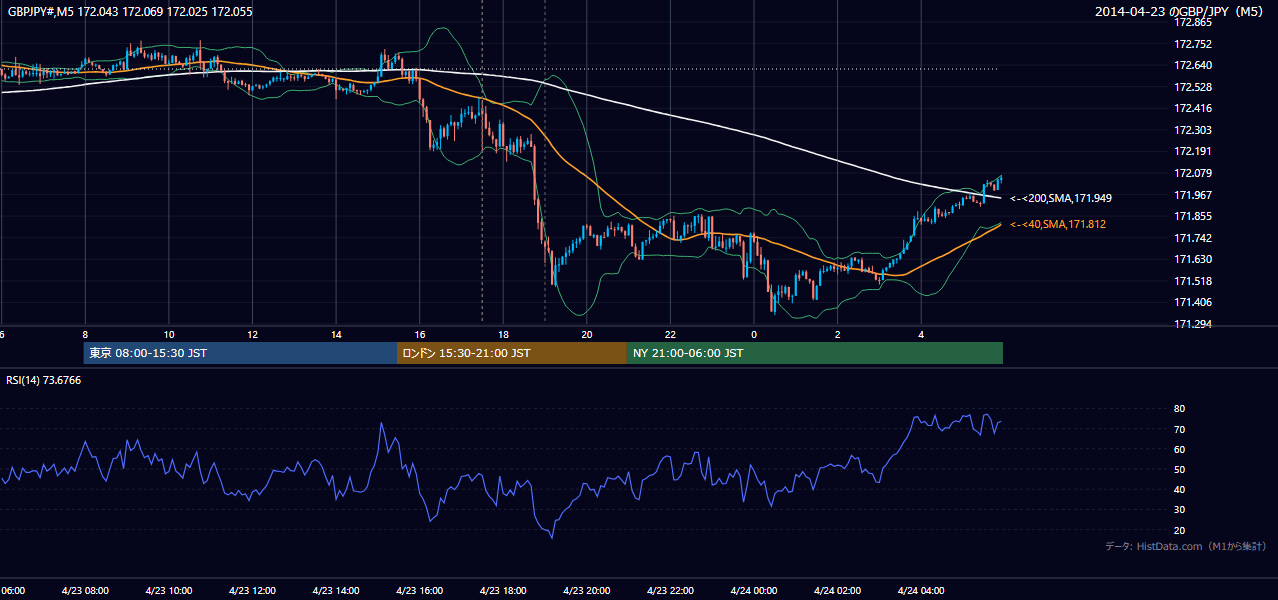Click the date label 4/23 18:00
Viewport: 1278px width, 600px height.
click(503, 591)
